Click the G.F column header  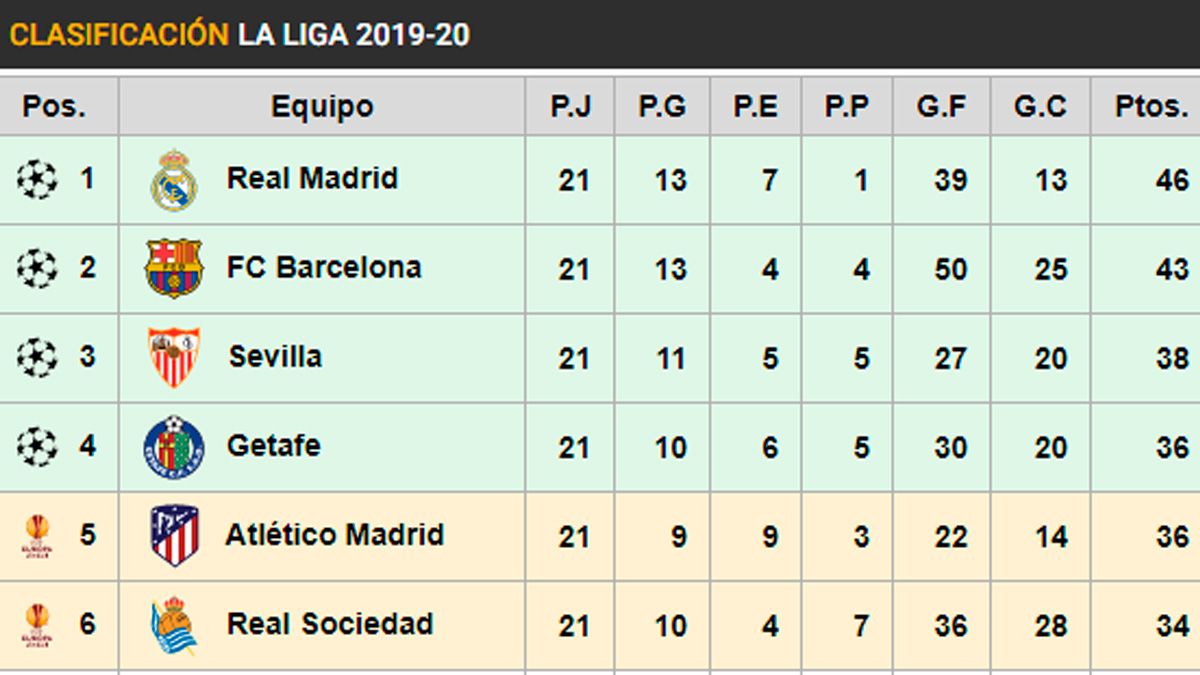[941, 106]
